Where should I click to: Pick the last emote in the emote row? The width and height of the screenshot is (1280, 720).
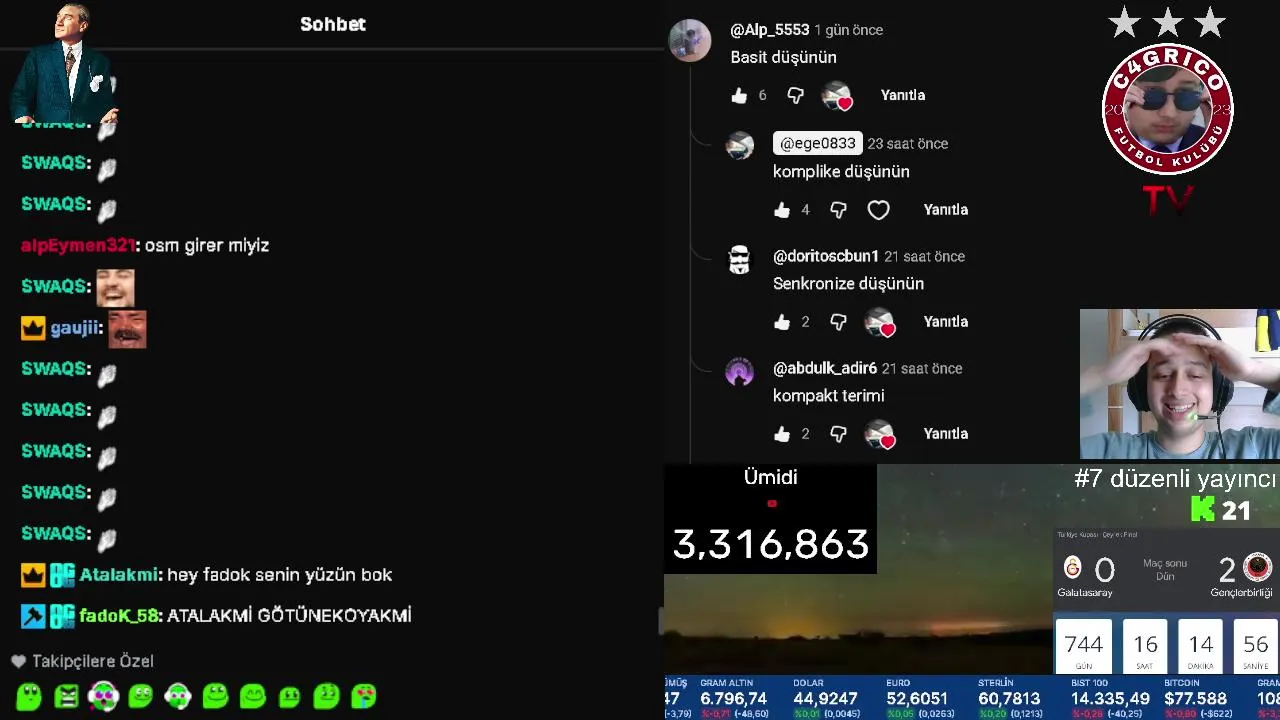tap(363, 696)
